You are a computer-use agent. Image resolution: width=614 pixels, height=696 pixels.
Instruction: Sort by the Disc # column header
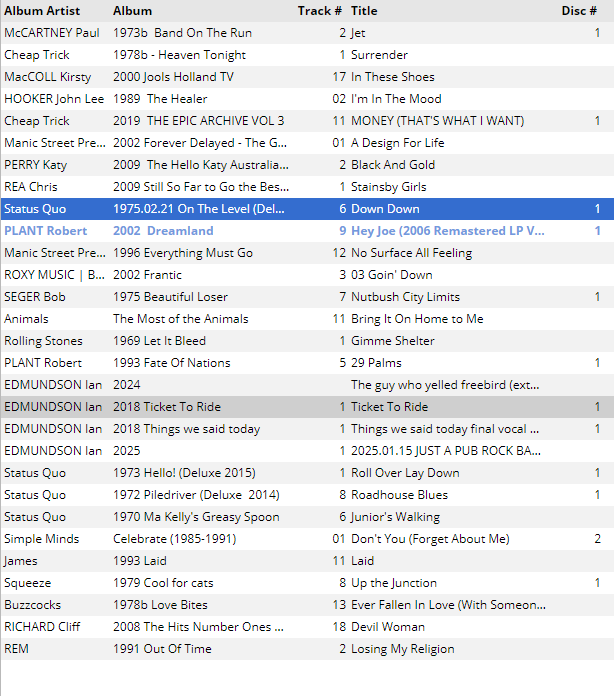coord(579,11)
